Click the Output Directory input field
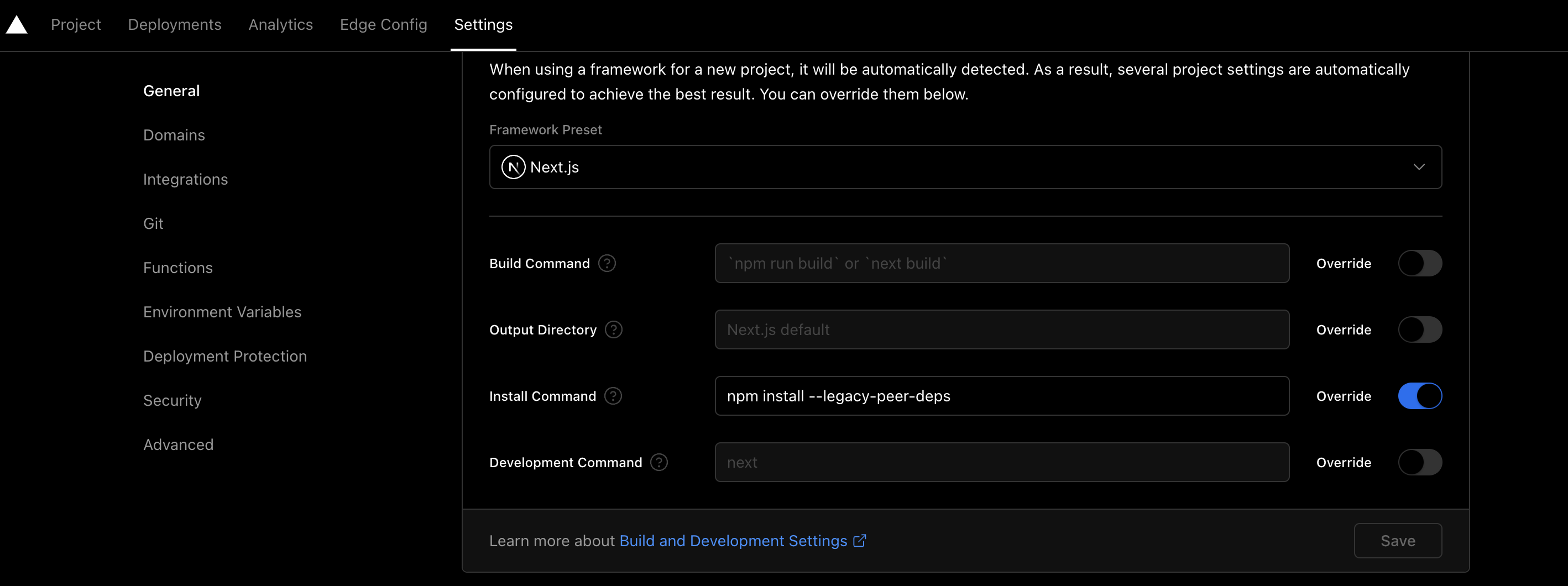 (1002, 329)
